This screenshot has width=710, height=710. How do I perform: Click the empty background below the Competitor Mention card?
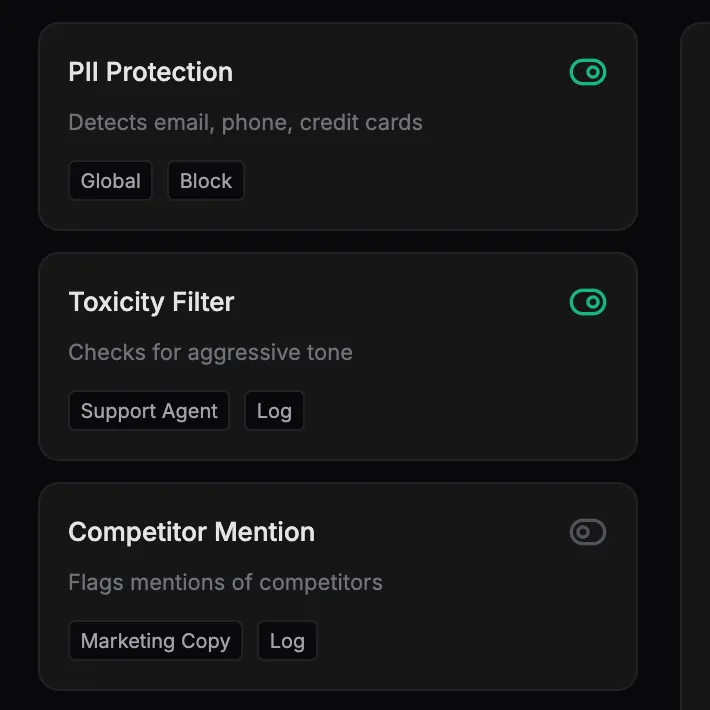[340, 700]
